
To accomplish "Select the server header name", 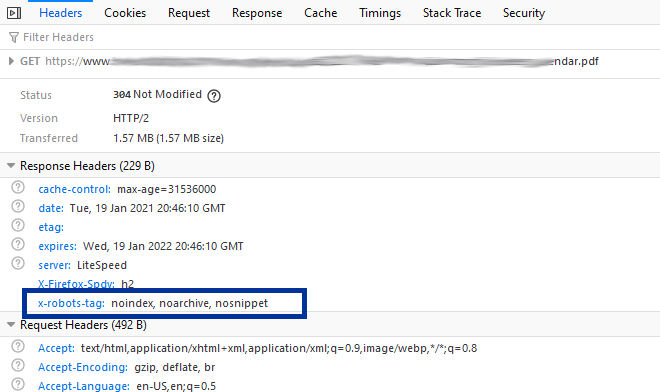I will pos(55,265).
